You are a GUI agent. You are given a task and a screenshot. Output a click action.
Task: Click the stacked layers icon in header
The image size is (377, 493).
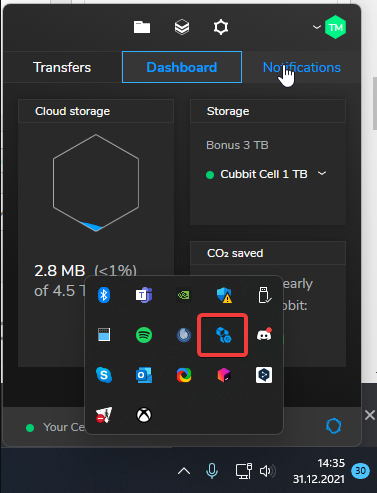click(182, 27)
